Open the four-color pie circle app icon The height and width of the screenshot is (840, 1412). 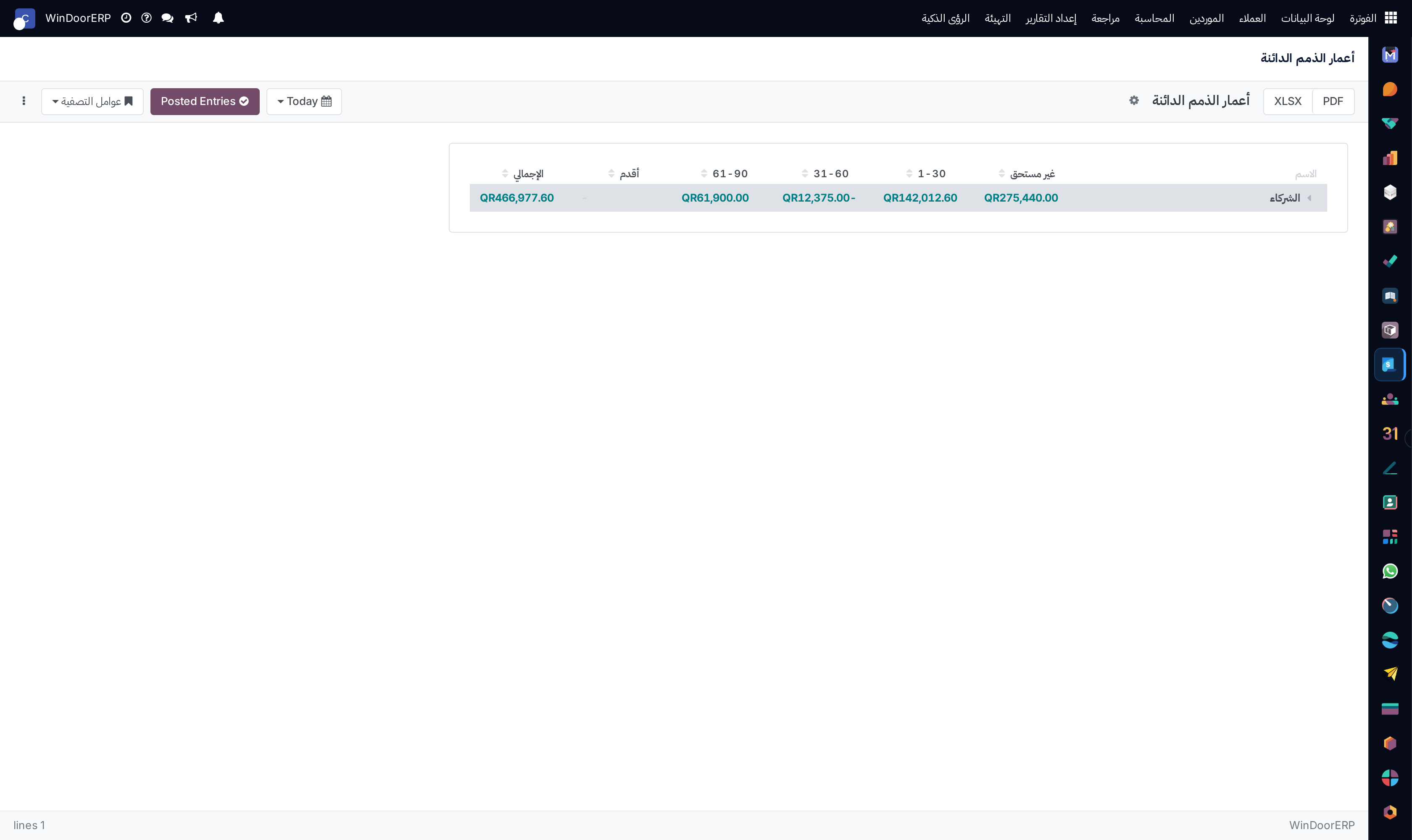(1390, 778)
